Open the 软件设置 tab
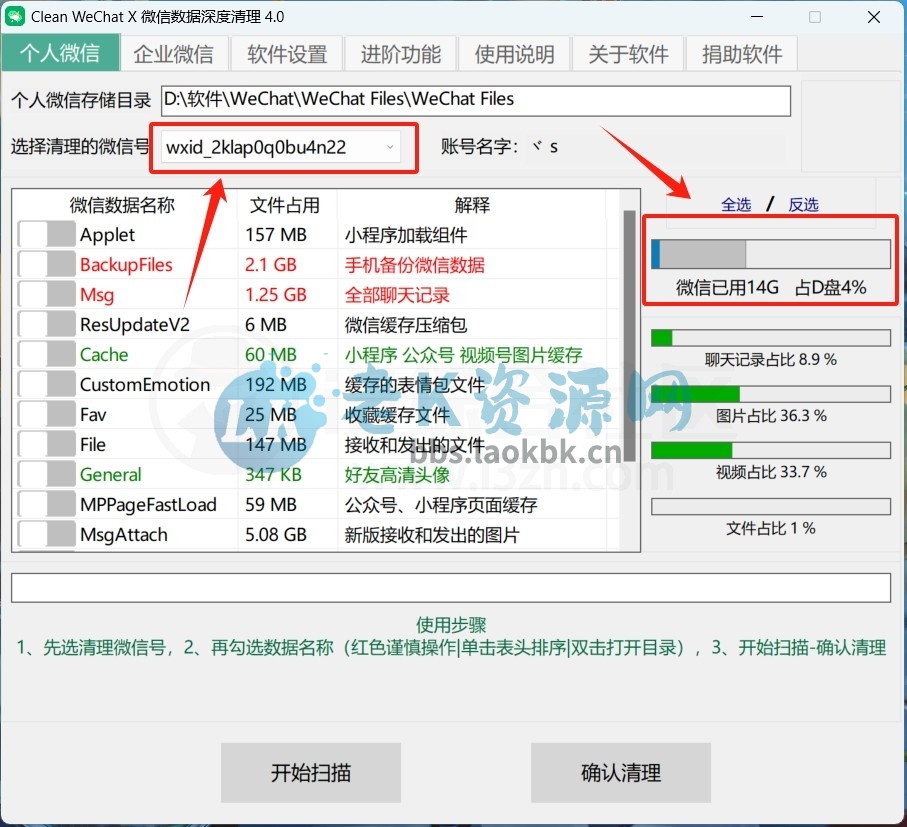The width and height of the screenshot is (907, 827). [287, 54]
